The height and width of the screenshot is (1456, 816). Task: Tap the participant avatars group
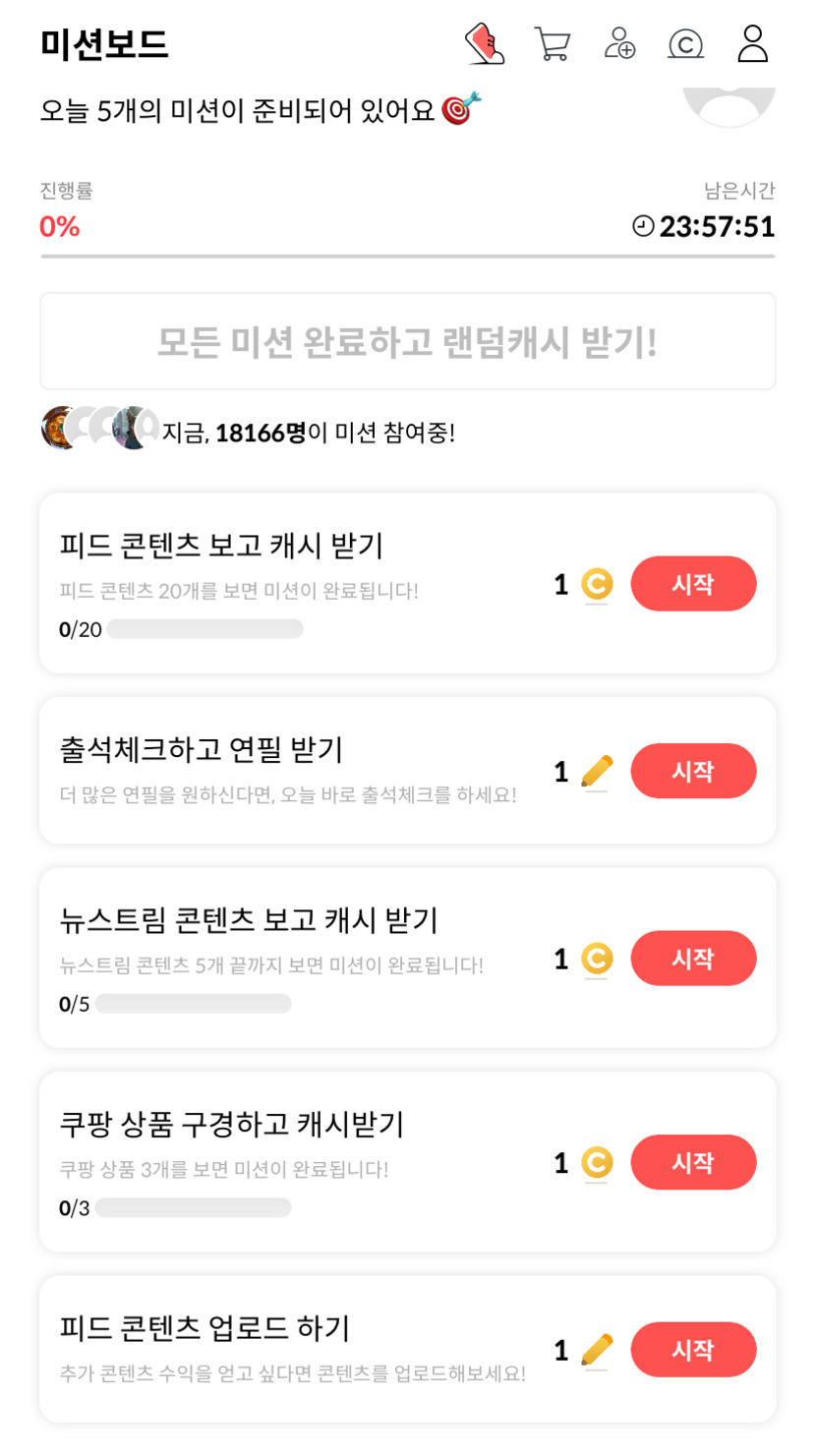point(99,429)
